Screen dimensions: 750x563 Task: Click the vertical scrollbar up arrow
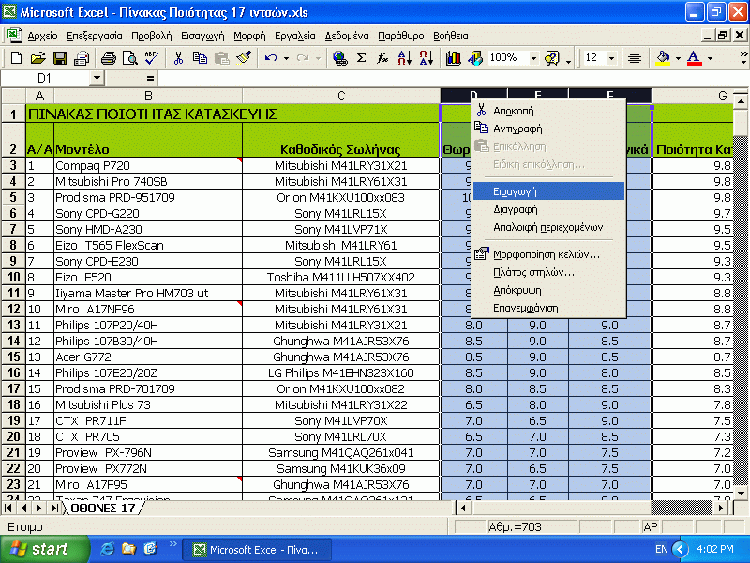pyautogui.click(x=740, y=101)
